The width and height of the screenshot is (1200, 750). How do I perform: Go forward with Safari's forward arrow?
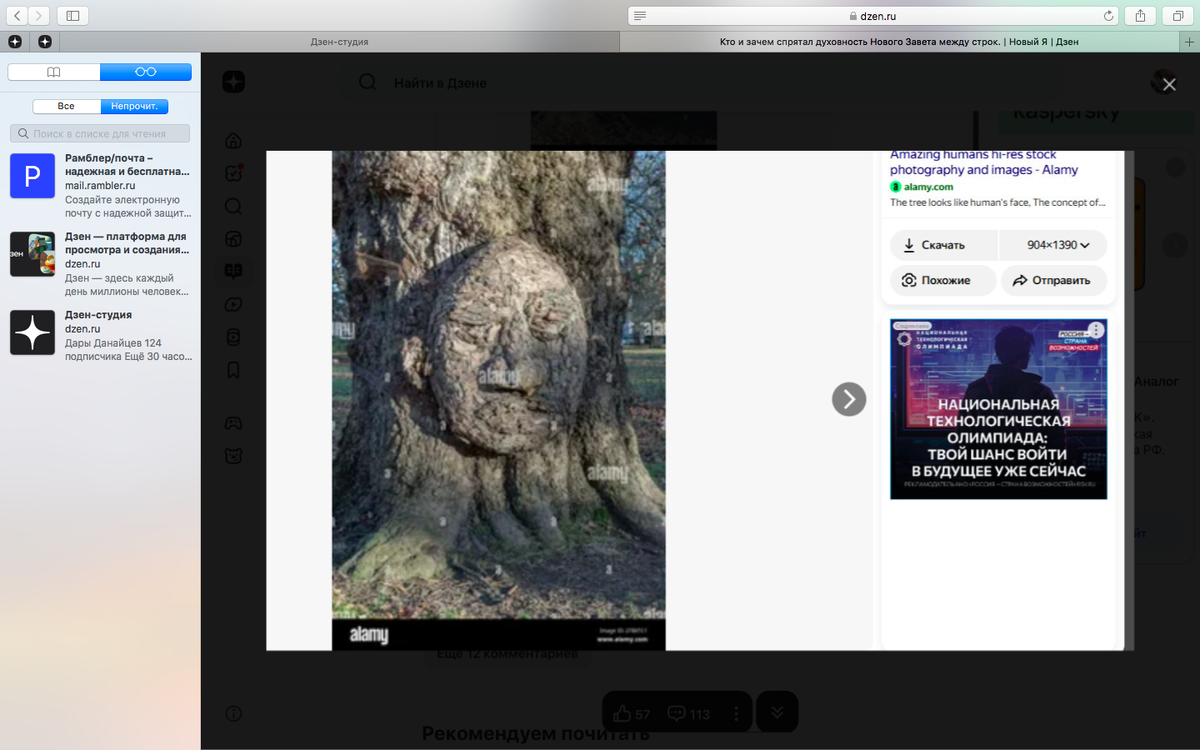coord(39,16)
